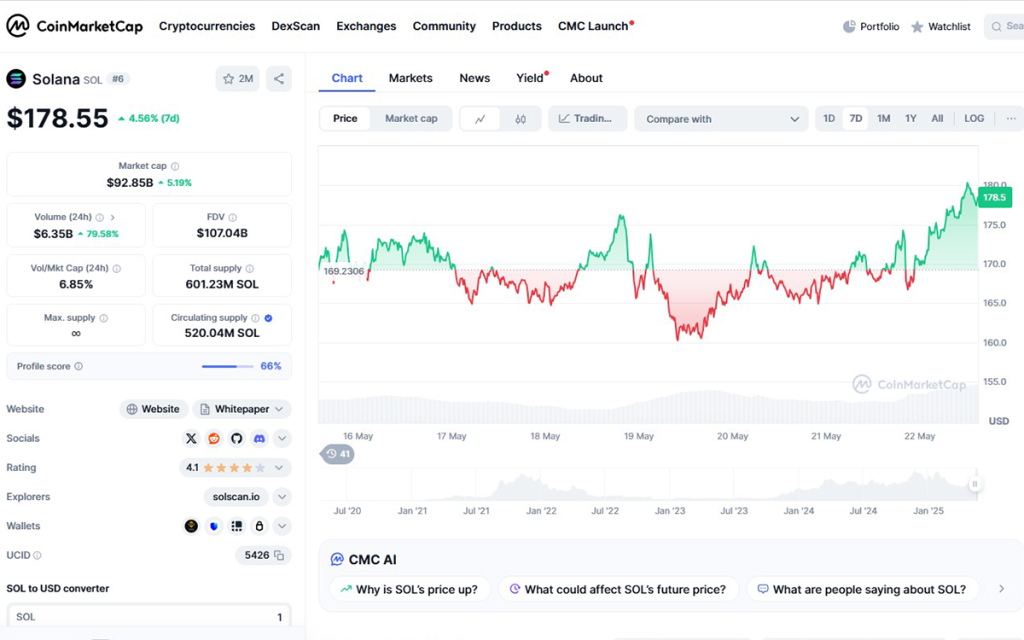Open the Cryptocurrencies menu
1024x640 pixels.
(x=207, y=26)
